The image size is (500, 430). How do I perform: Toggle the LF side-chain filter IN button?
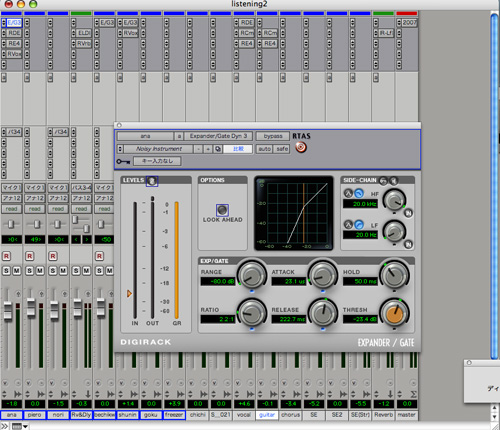click(408, 244)
